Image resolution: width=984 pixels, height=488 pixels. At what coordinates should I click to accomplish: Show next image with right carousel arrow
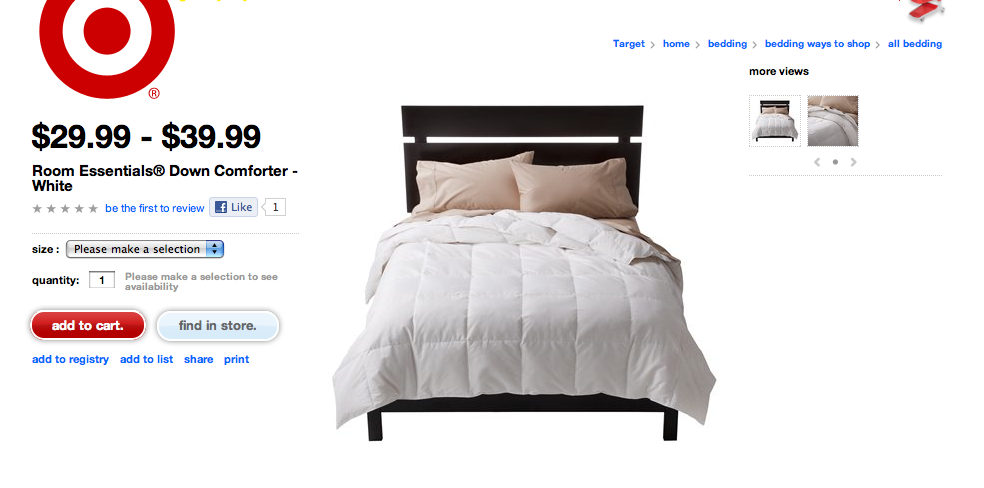(853, 162)
